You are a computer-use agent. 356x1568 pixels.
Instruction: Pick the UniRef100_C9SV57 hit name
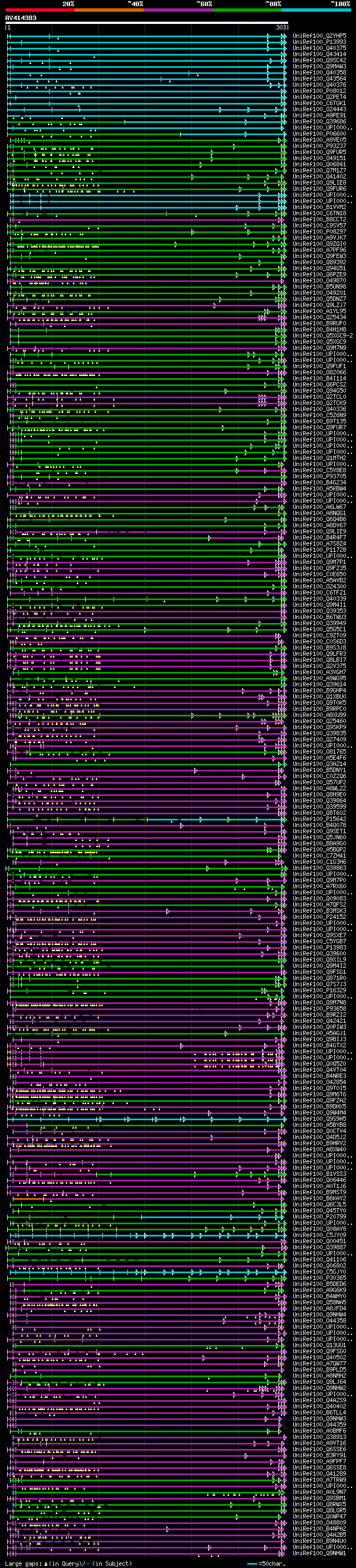pyautogui.click(x=319, y=225)
